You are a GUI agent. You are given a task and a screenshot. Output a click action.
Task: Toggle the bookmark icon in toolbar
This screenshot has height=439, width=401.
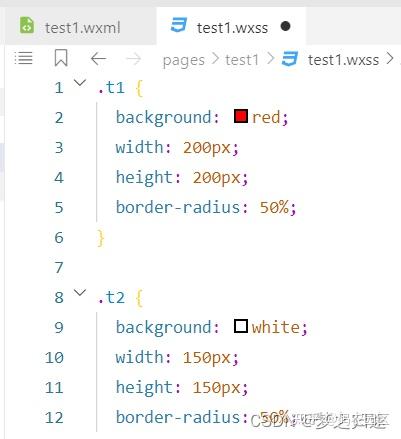click(x=61, y=58)
